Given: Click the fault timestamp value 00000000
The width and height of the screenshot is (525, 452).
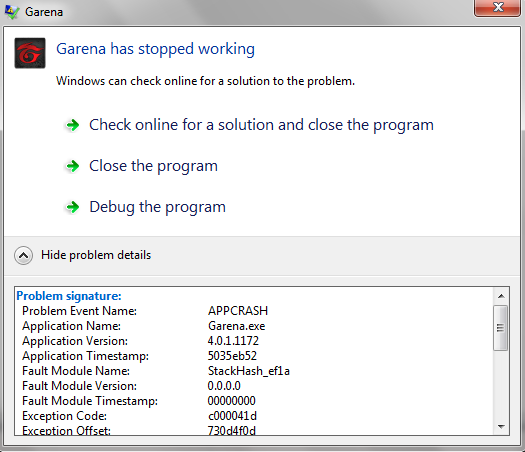Looking at the screenshot, I should tap(231, 401).
